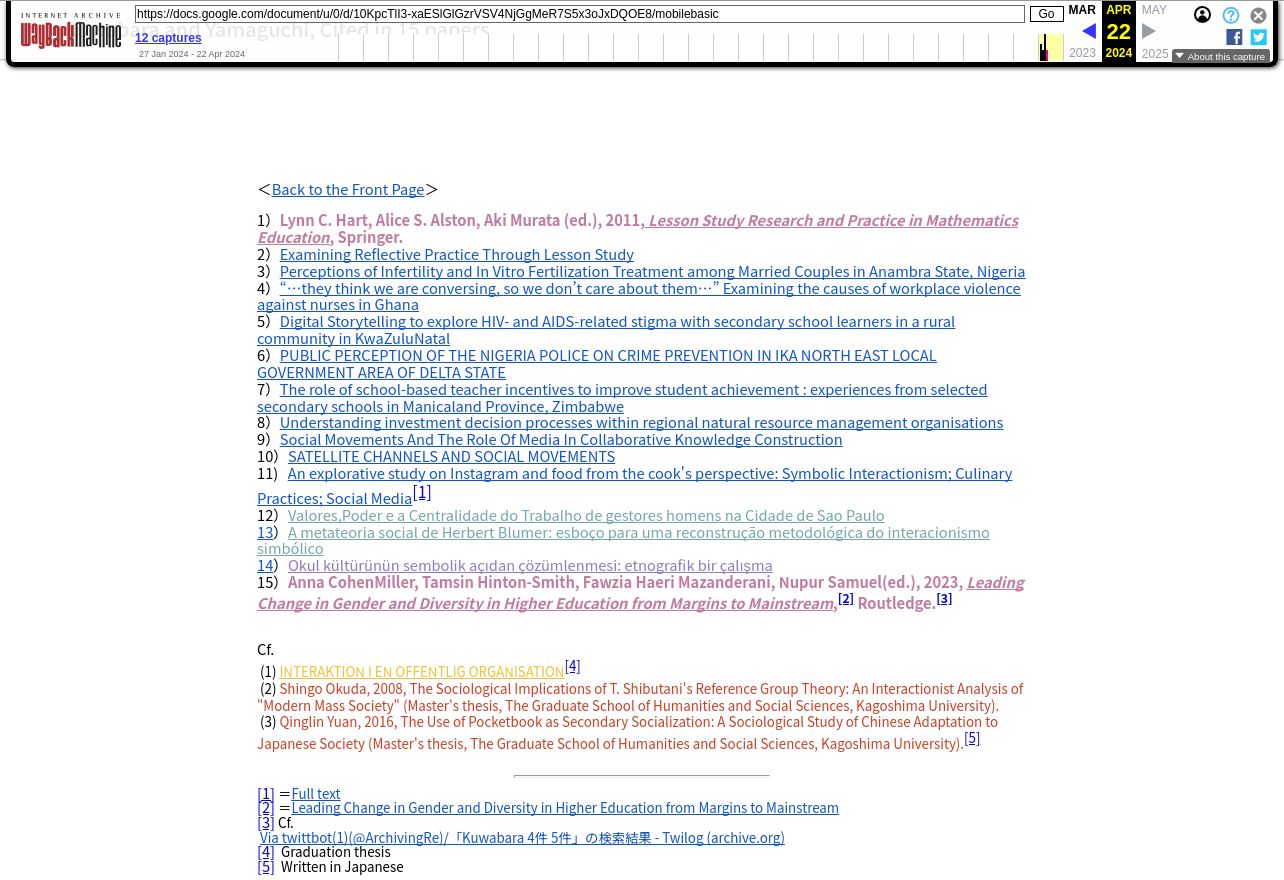
Task: Close the Wayback toolbar
Action: click(1258, 16)
